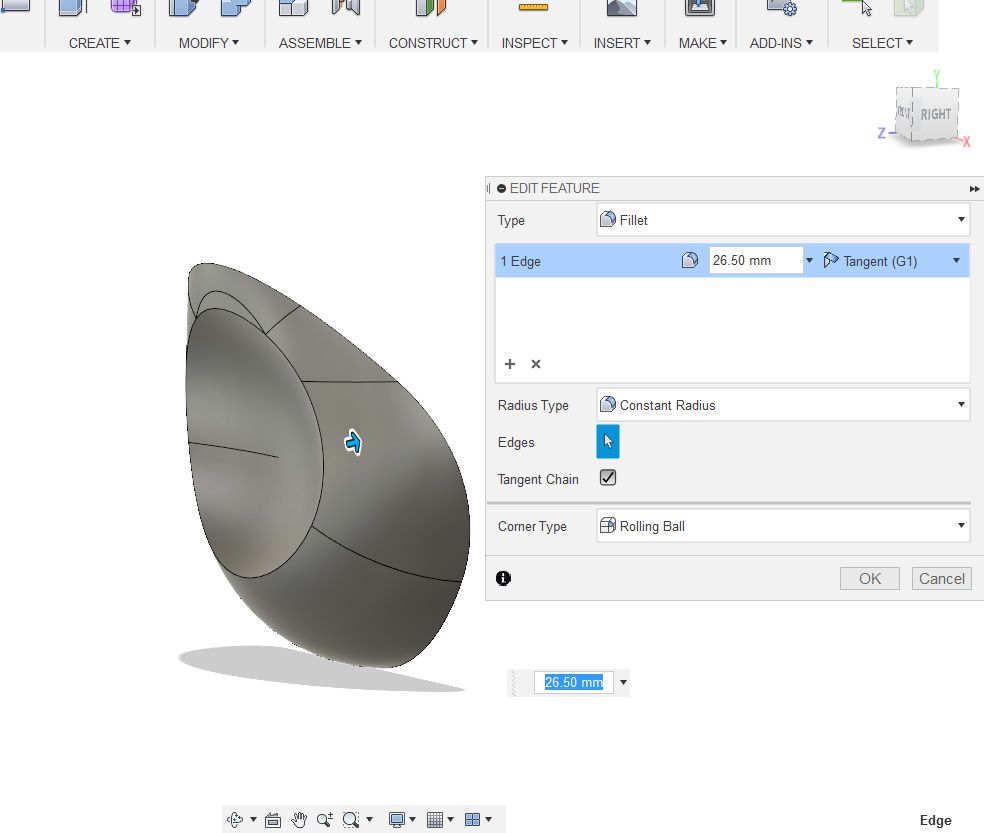Image resolution: width=984 pixels, height=833 pixels.
Task: Select the Zoom magnifier tool
Action: 324,819
